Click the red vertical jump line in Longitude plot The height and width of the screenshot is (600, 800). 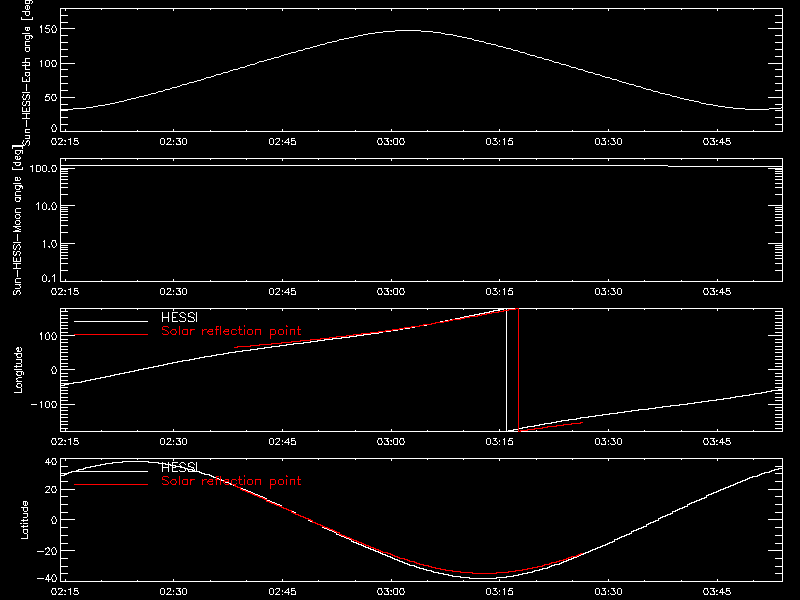(518, 370)
